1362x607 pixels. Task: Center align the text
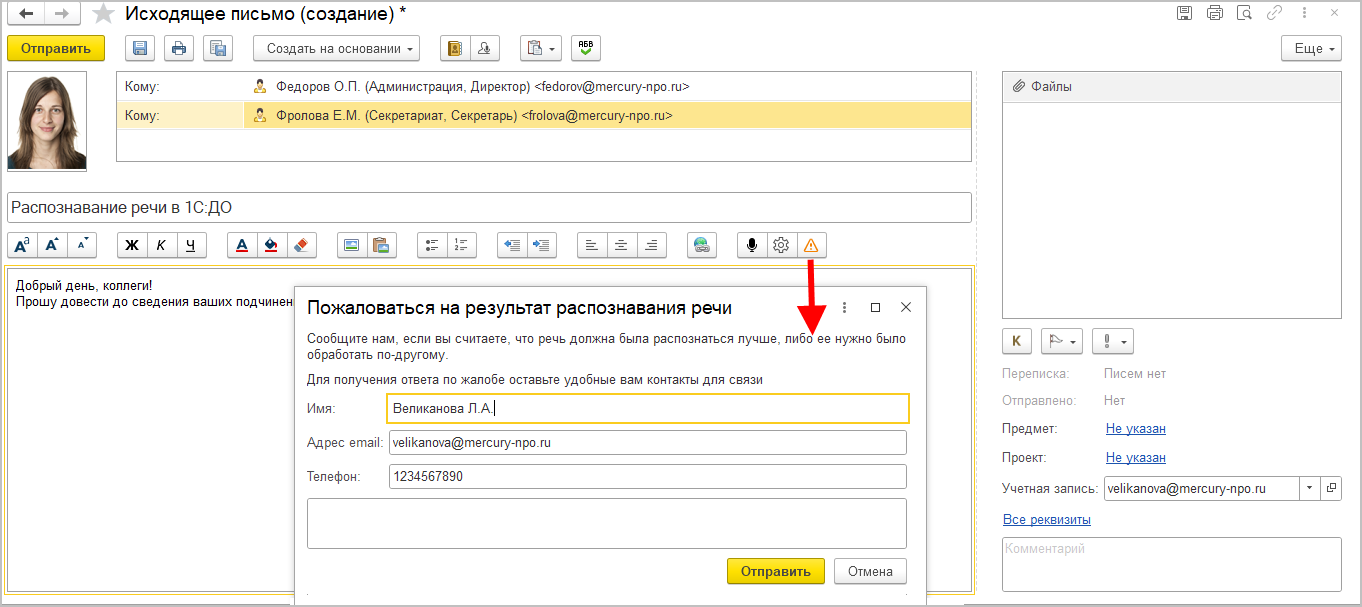coord(622,245)
